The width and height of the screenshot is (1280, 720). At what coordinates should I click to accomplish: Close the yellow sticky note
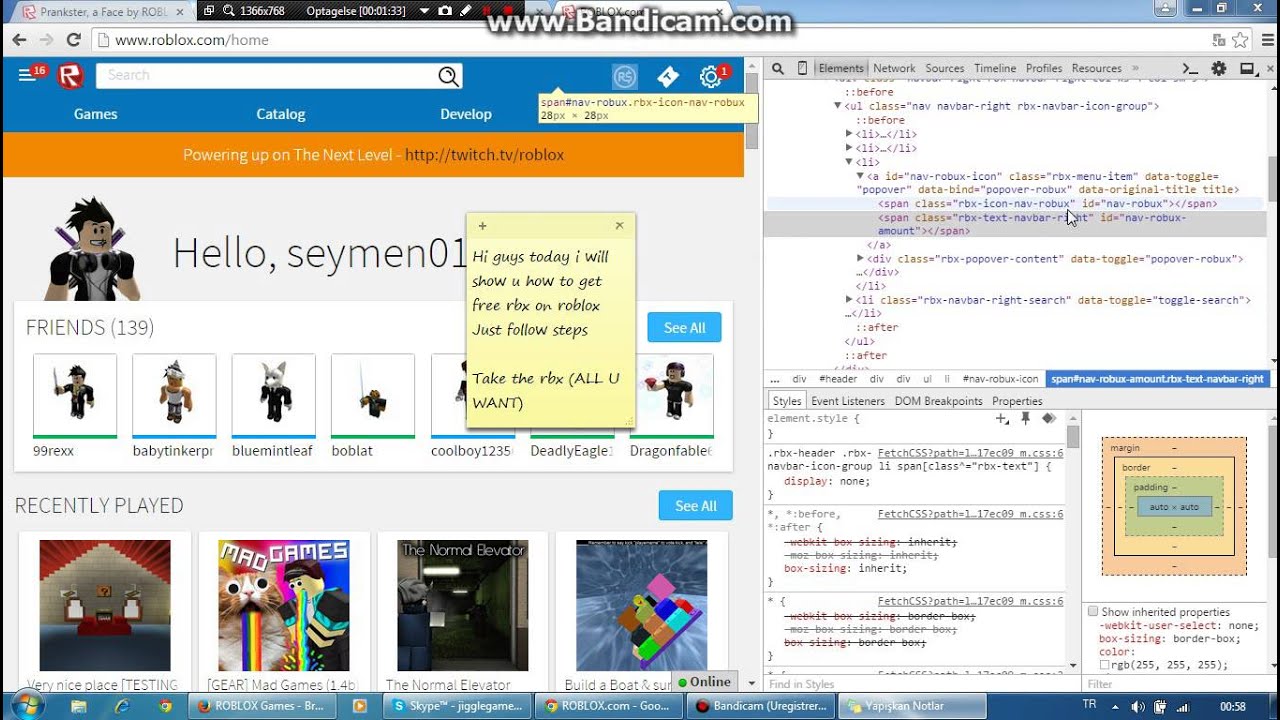[619, 226]
